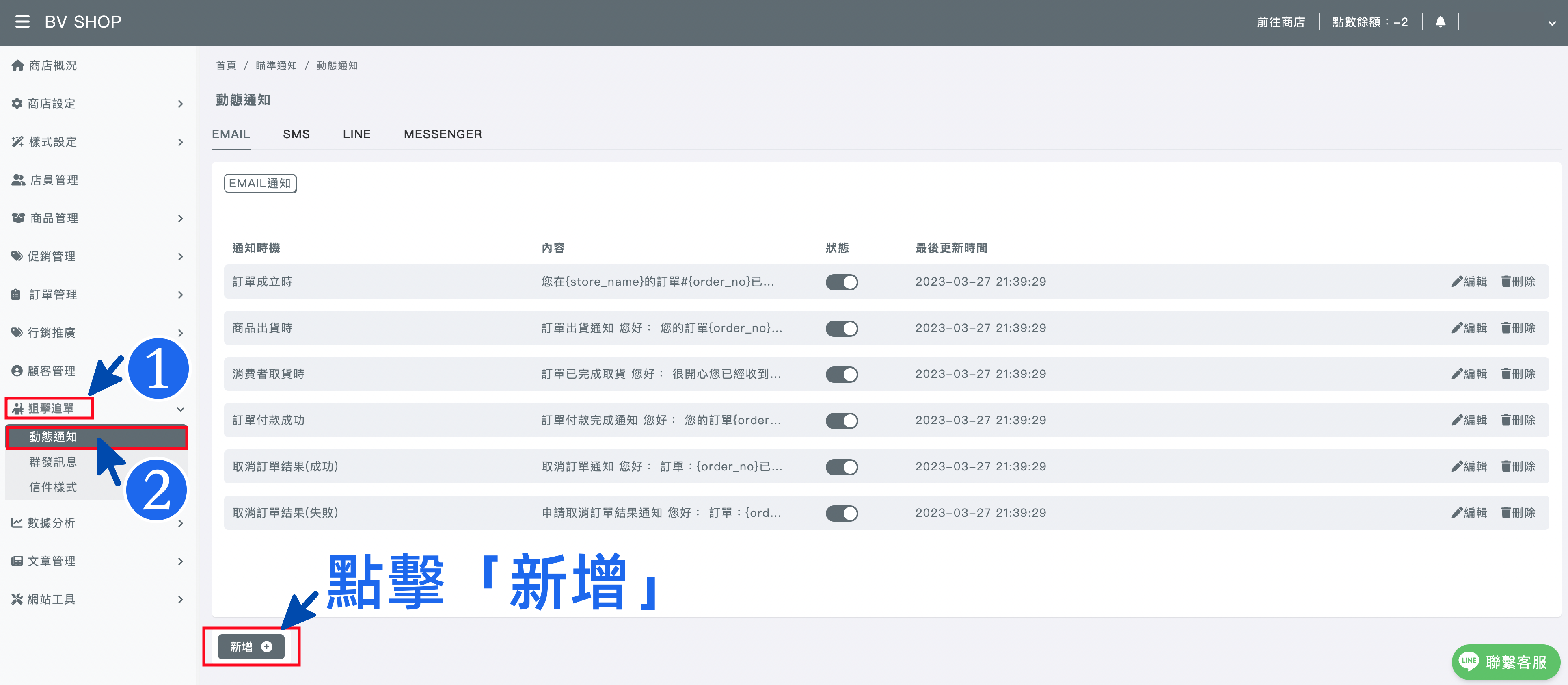
Task: Toggle the 訂單付款成功 status switch
Action: pos(842,421)
